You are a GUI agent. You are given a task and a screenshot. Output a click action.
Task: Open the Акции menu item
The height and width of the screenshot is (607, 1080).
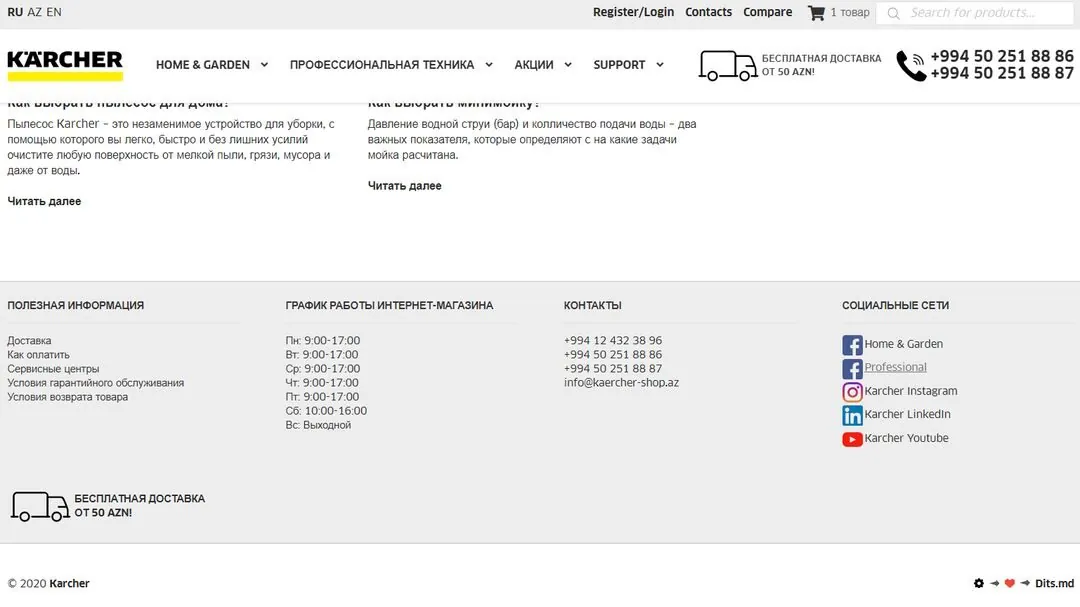point(534,65)
